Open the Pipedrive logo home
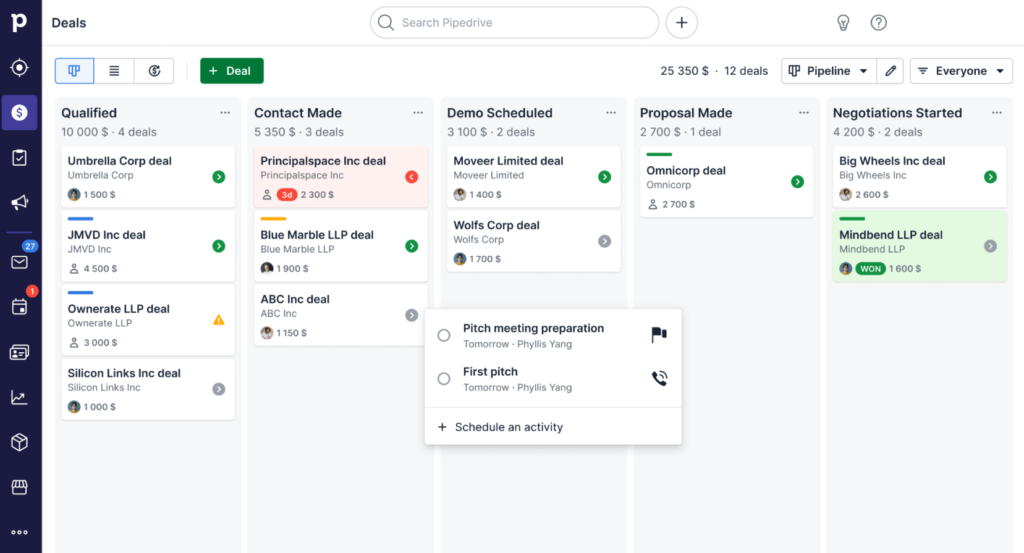1024x553 pixels. click(20, 22)
